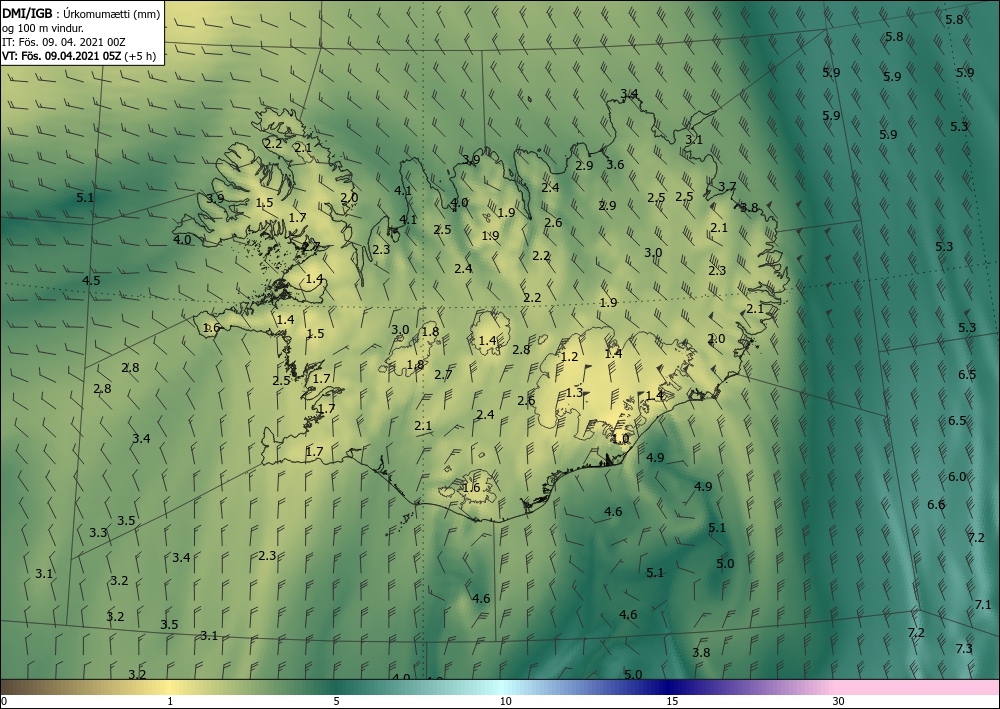Click the 'og 100 m vindur.' subtitle line

point(43,27)
